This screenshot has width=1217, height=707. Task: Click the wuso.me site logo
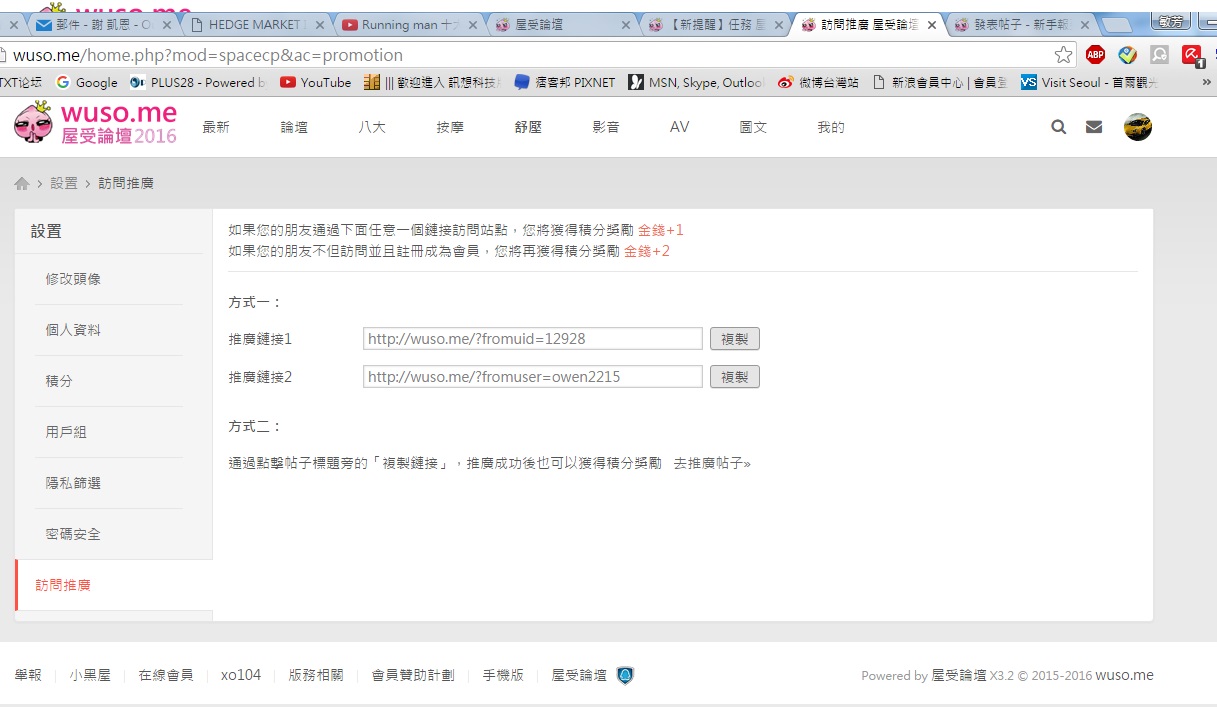pyautogui.click(x=96, y=123)
